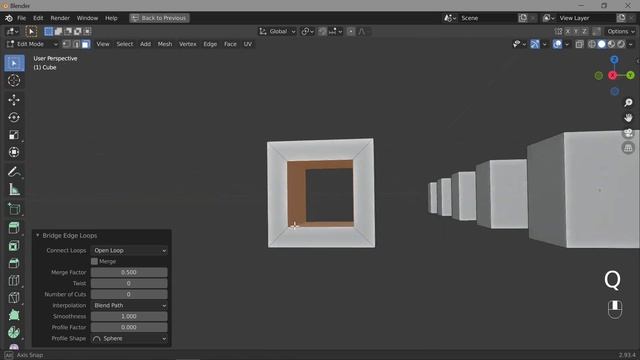The width and height of the screenshot is (640, 360).
Task: Click the blue Z axis on navigation gizmo
Action: coord(614,60)
